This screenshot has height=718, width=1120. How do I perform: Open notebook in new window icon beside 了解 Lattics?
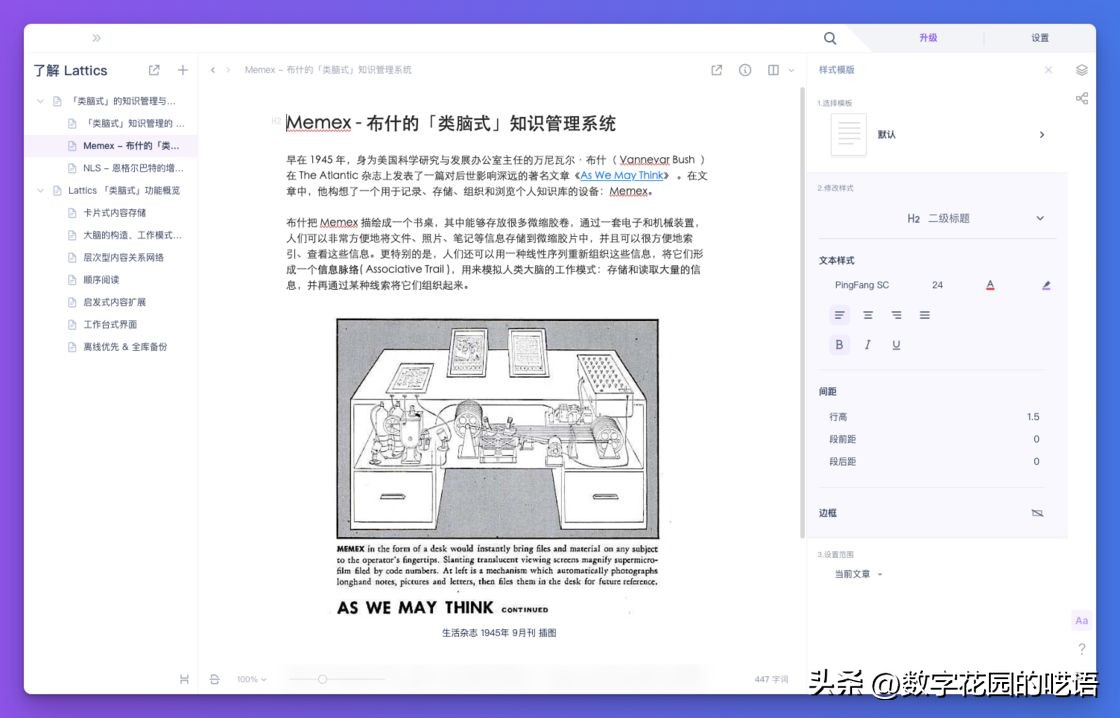[x=154, y=70]
